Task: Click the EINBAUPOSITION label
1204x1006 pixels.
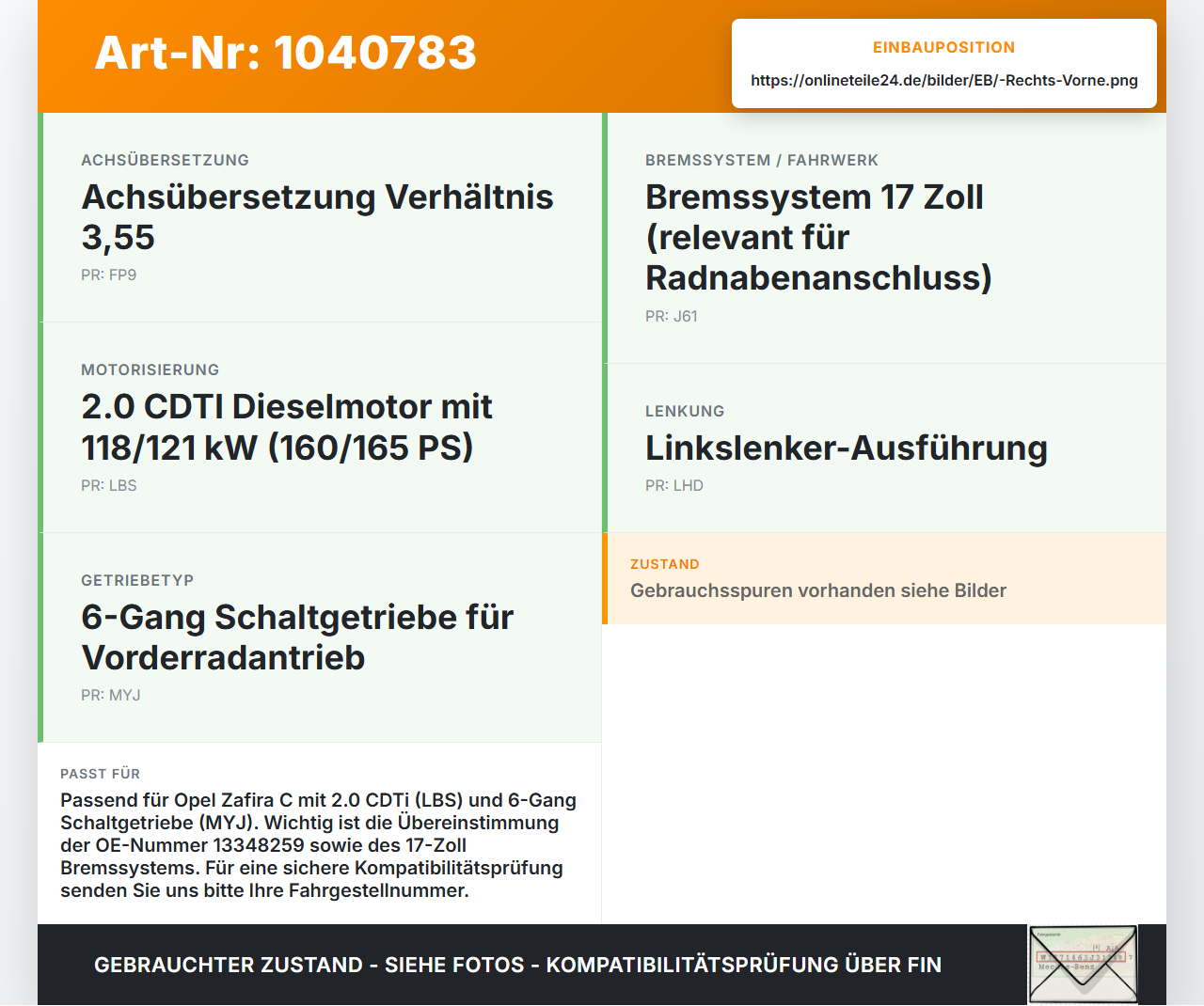Action: [944, 47]
